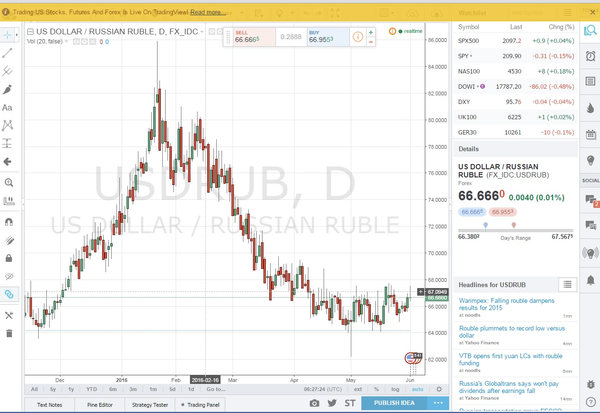
Task: Select the 6m time range
Action: [113, 389]
